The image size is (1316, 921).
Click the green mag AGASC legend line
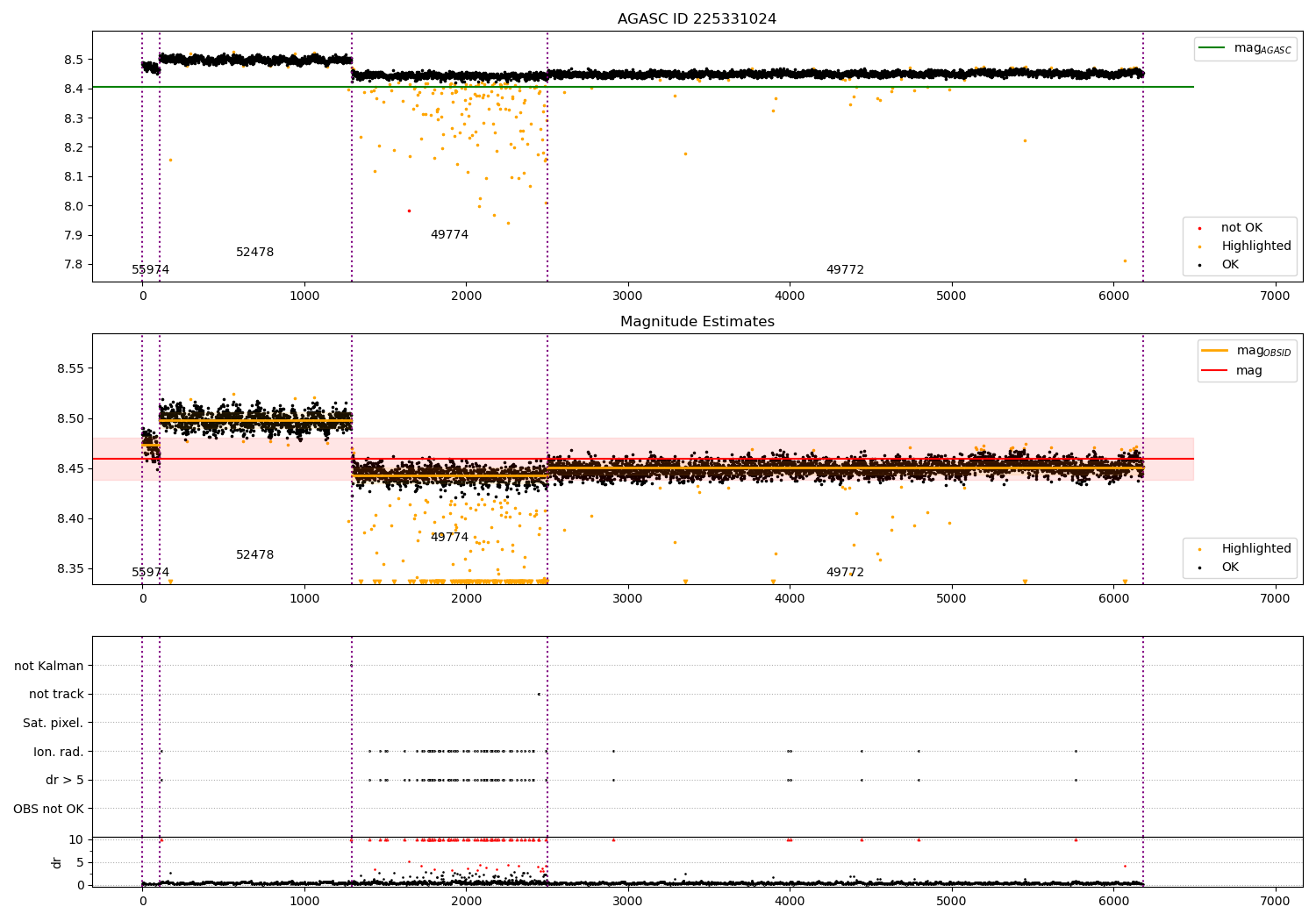1212,48
